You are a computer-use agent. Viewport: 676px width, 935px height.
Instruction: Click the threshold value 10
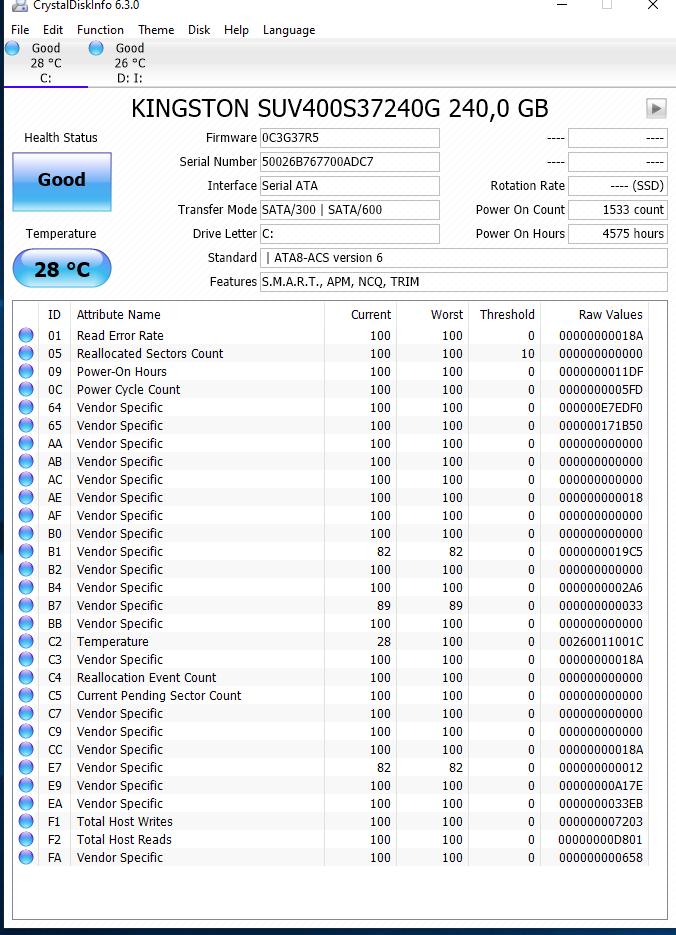click(528, 354)
